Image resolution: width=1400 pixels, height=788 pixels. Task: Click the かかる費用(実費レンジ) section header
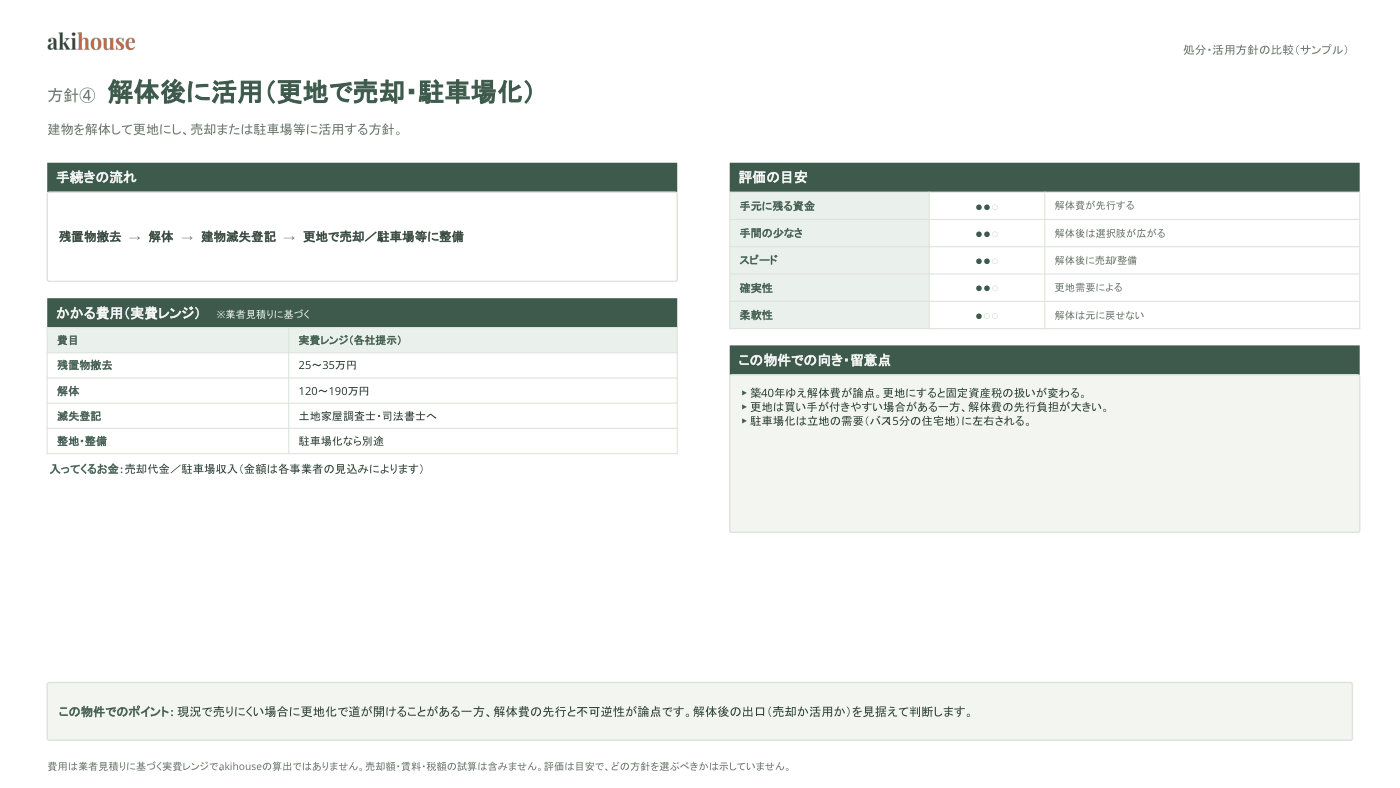[362, 313]
